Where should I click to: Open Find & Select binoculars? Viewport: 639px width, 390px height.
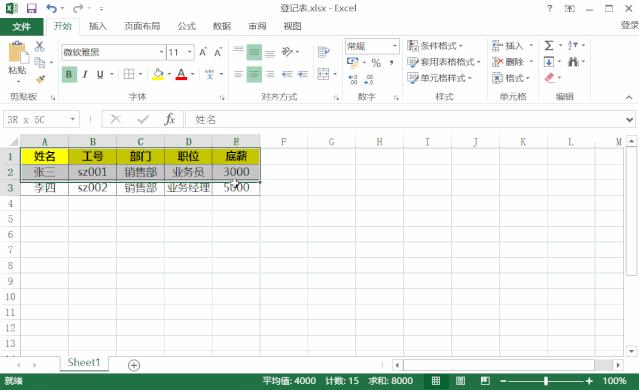click(x=574, y=62)
